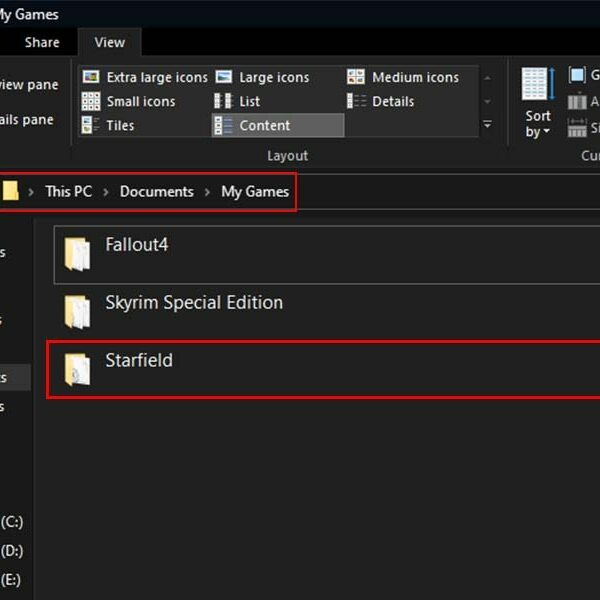Image resolution: width=600 pixels, height=600 pixels.
Task: Toggle the Details pane button
Action: tap(26, 120)
